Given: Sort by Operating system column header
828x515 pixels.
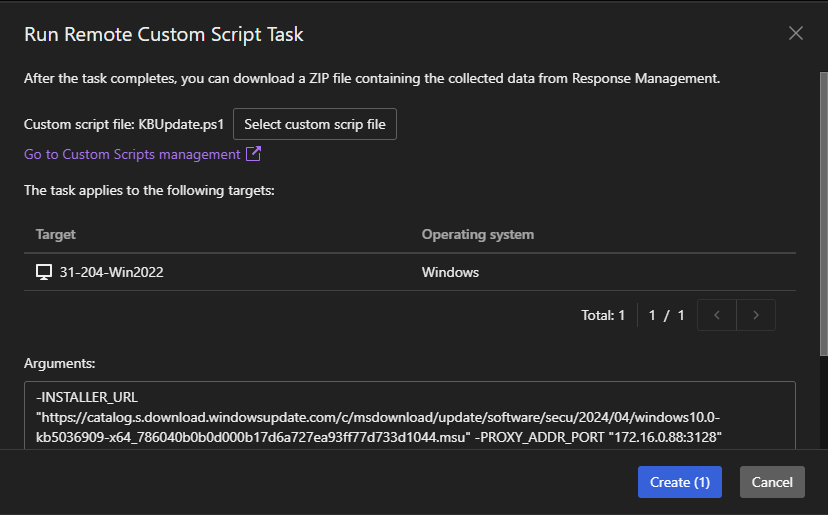Looking at the screenshot, I should (x=477, y=234).
